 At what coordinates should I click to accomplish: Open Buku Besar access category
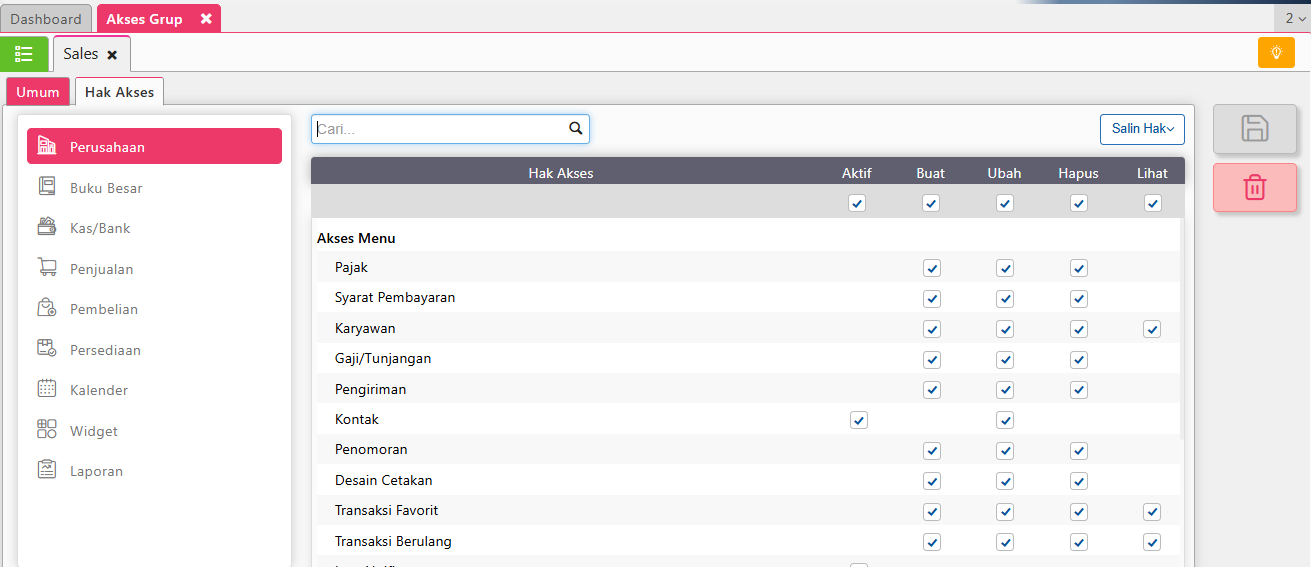coord(106,188)
